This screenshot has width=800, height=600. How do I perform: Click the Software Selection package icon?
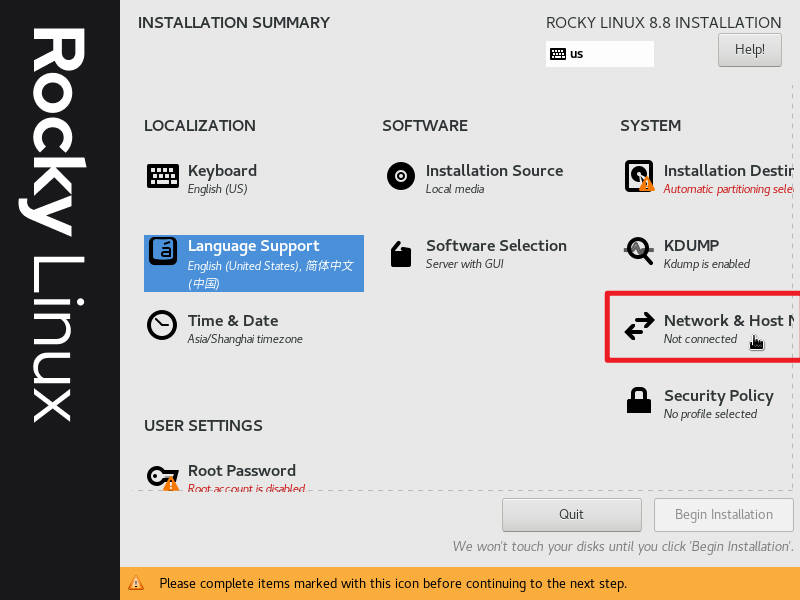click(401, 254)
